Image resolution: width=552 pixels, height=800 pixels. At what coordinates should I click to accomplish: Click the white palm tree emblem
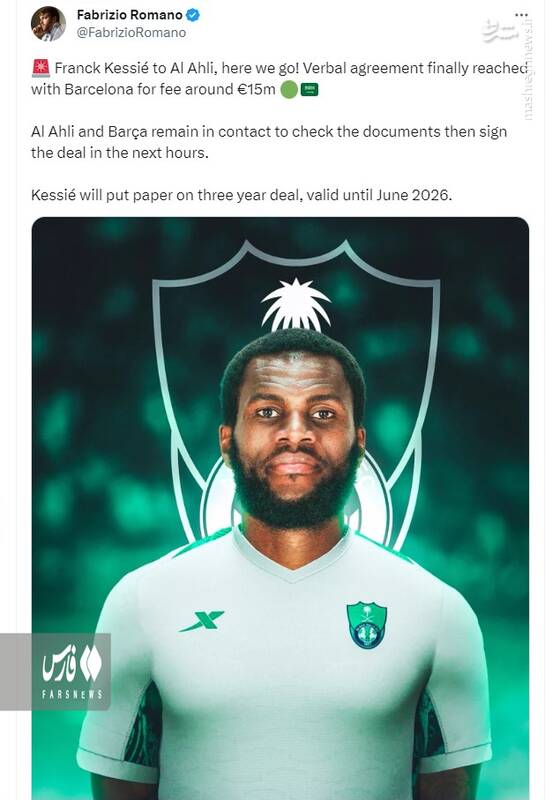(296, 305)
